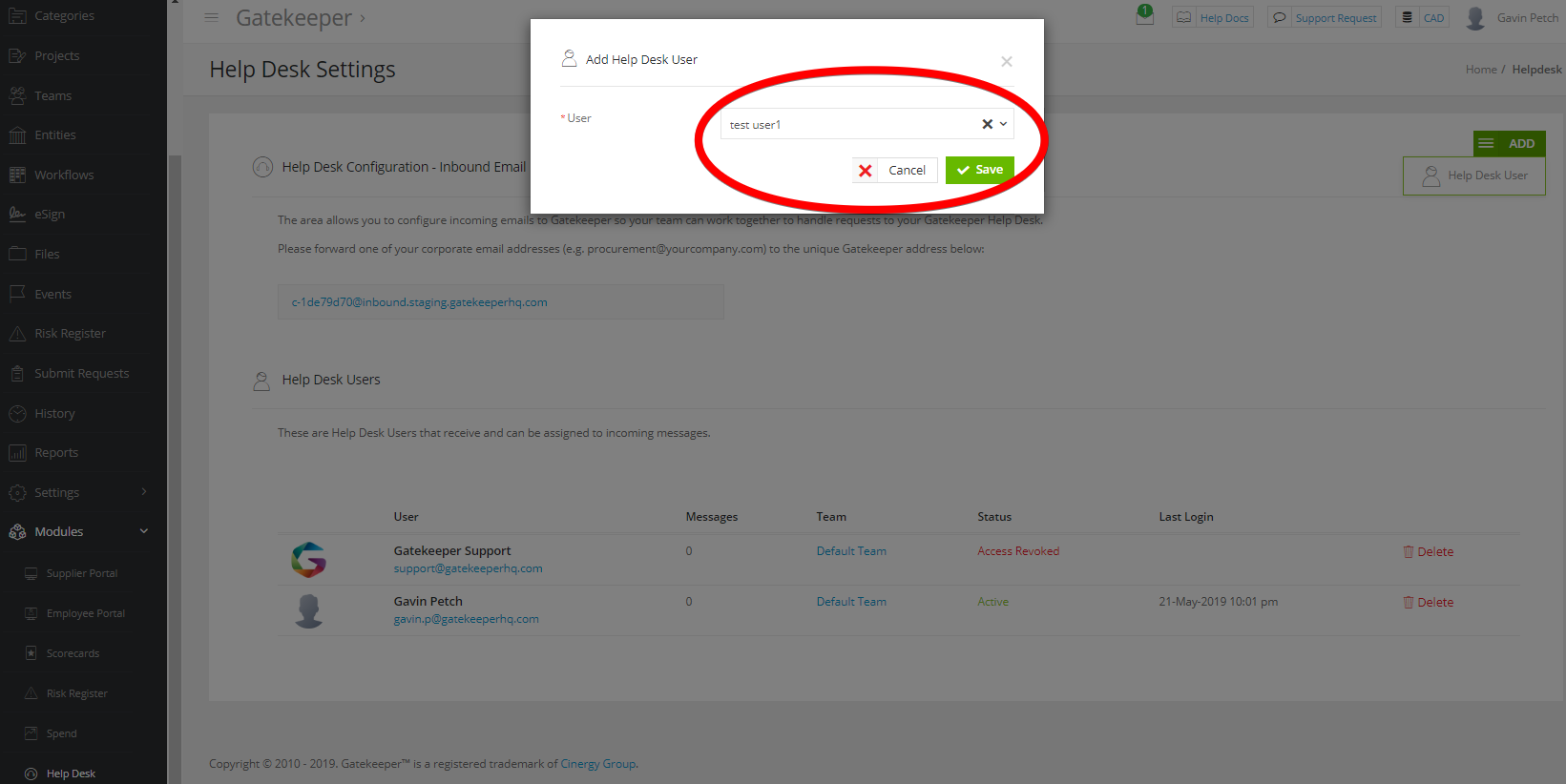Click the sidebar vertical scrollbar
The image size is (1566, 784).
[174, 467]
